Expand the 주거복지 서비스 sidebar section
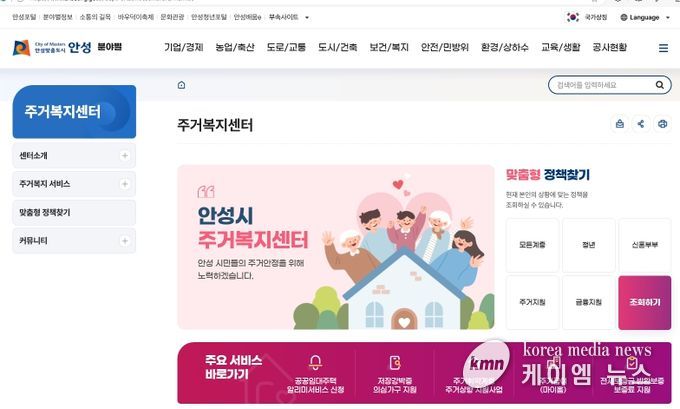Viewport: 680px width, 409px height. point(124,184)
